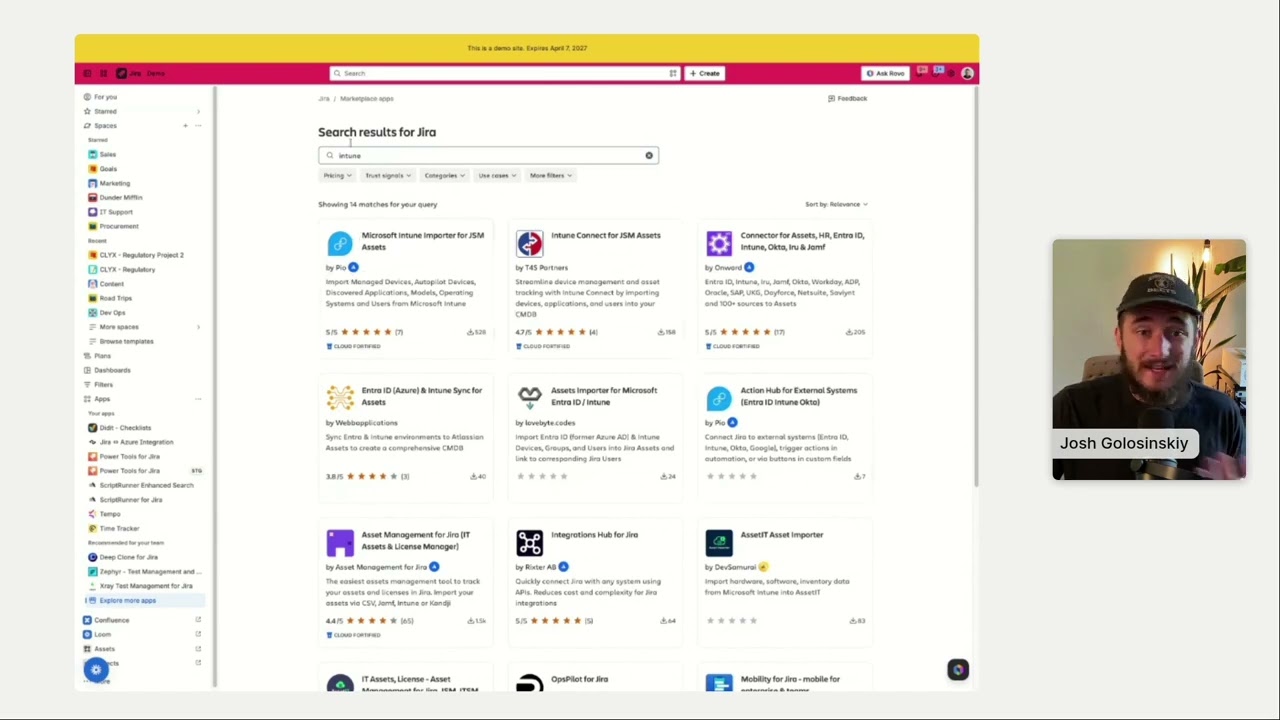Open the help icon with blue badge
The image size is (1280, 720).
tap(939, 71)
